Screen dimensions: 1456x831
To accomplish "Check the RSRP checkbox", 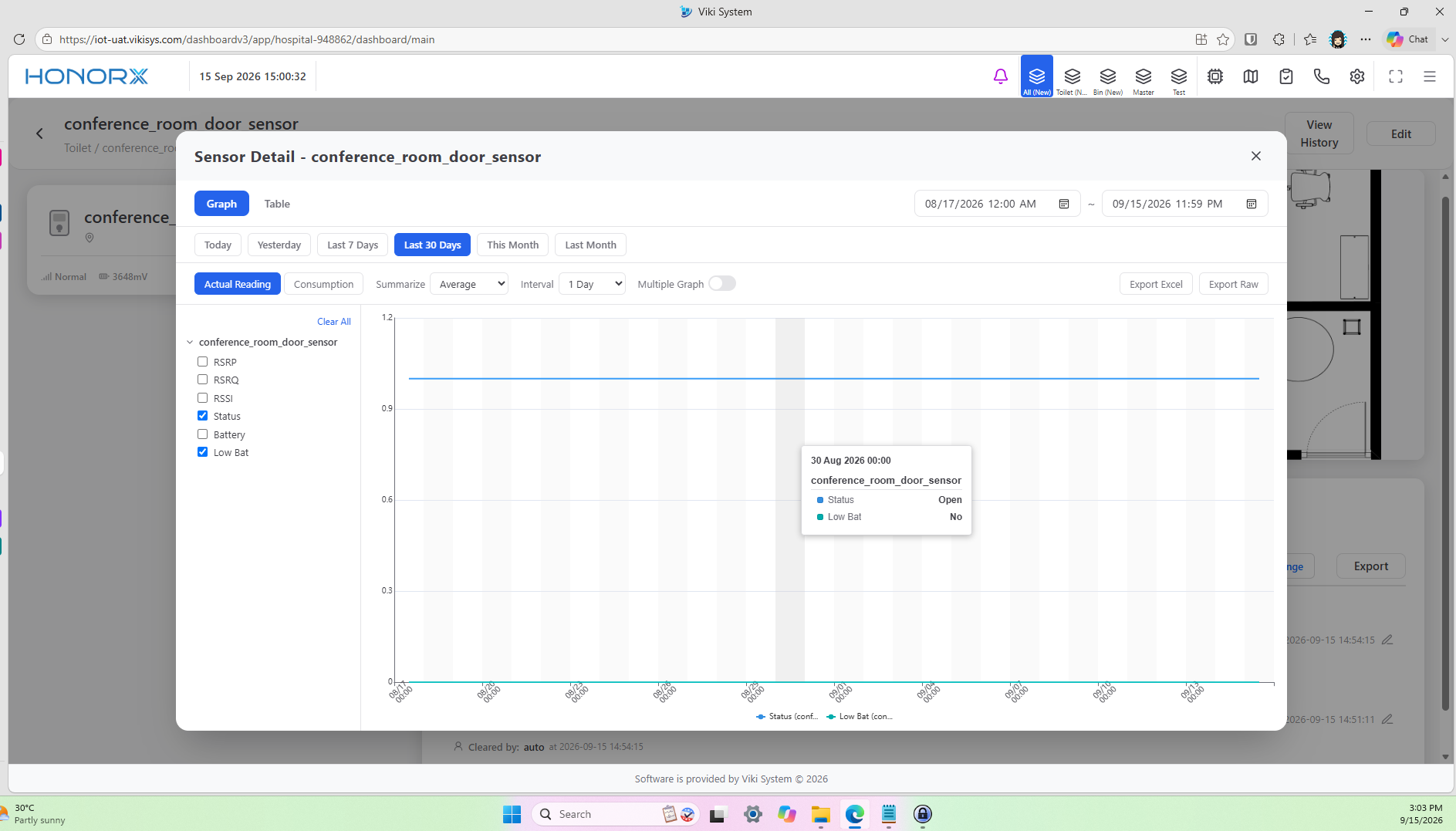I will 203,361.
